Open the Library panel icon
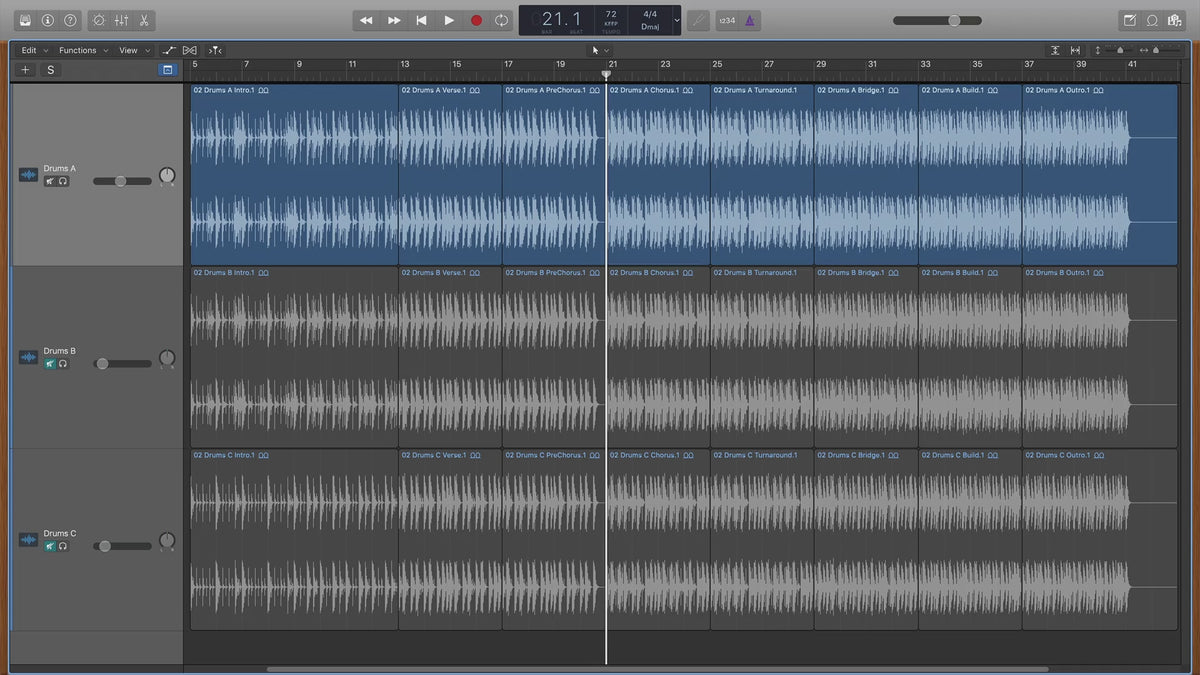This screenshot has height=675, width=1200. tap(25, 20)
